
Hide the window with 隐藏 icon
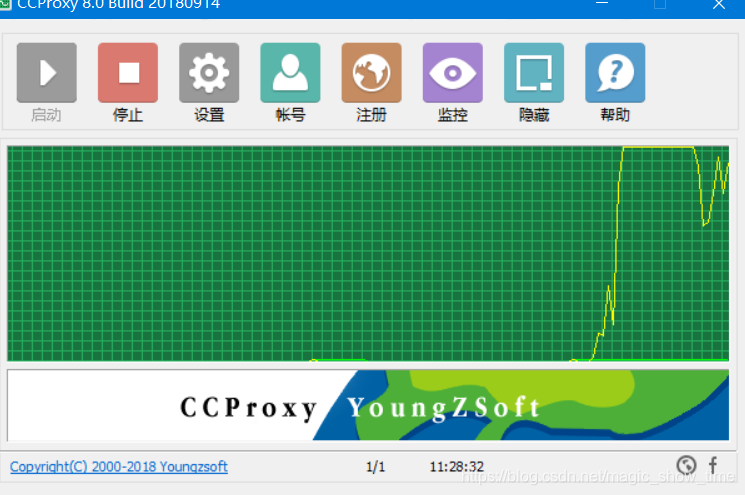point(534,73)
